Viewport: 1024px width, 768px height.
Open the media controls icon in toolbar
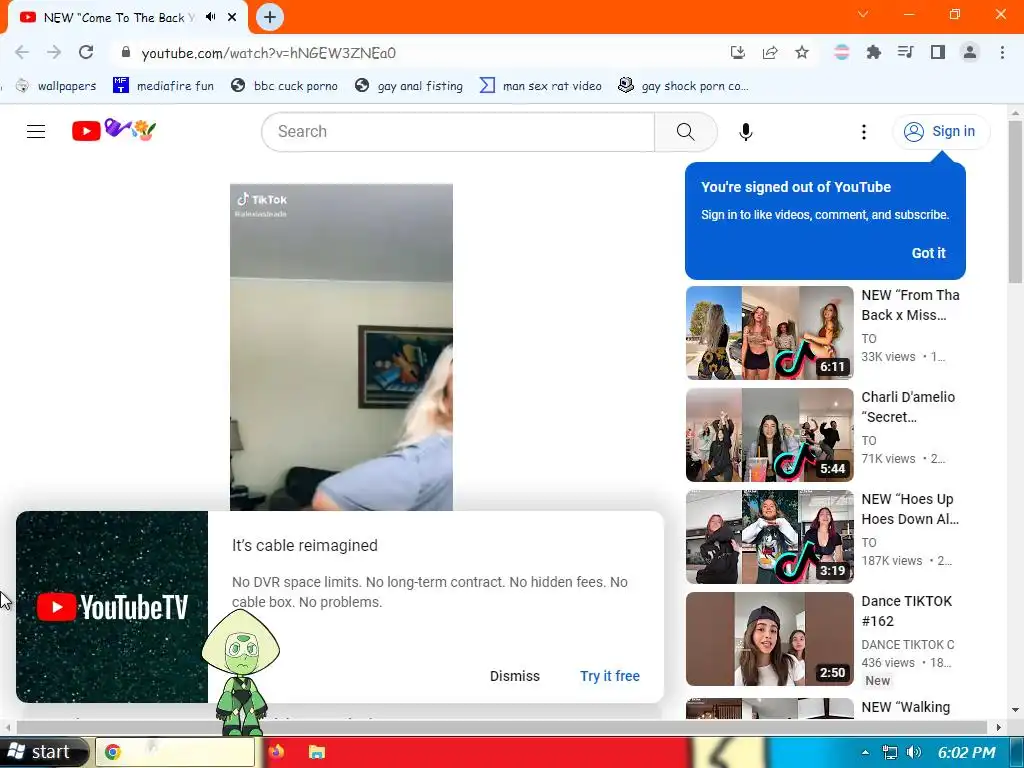[905, 52]
